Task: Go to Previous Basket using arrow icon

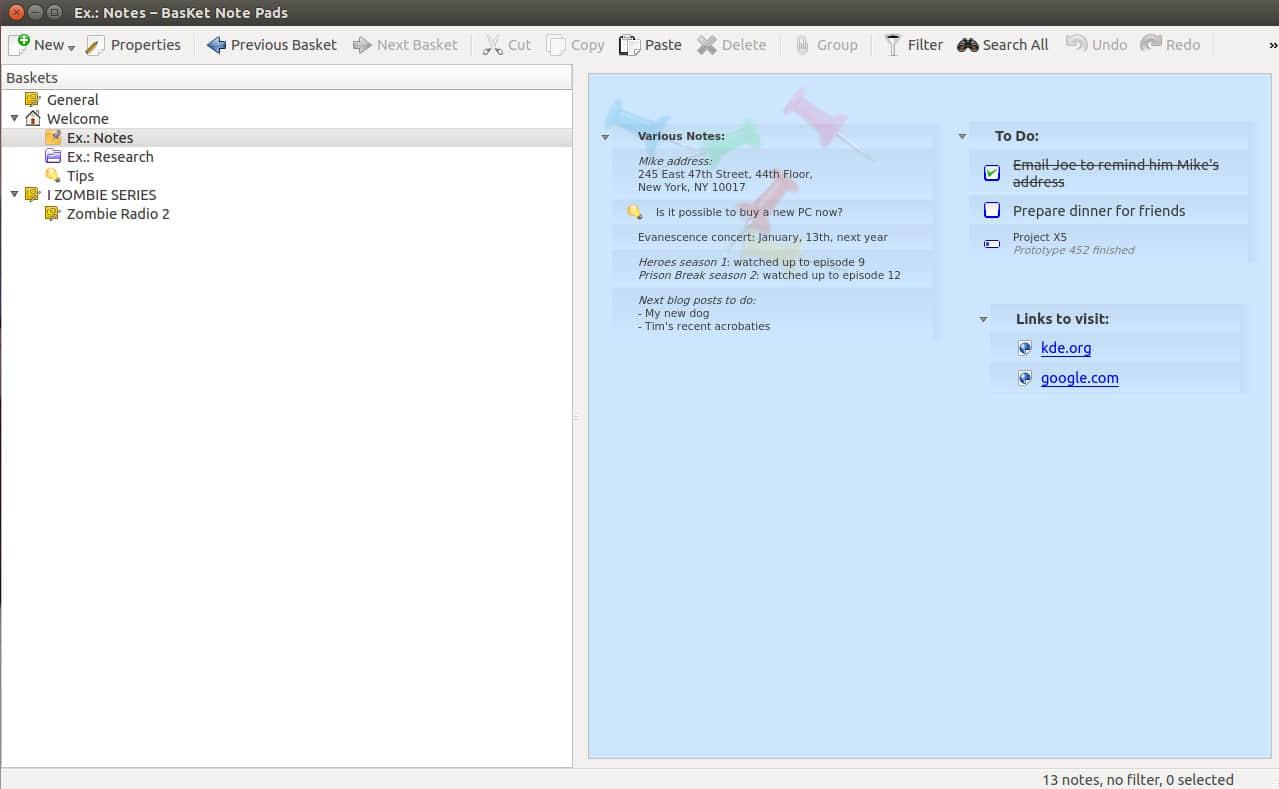Action: coord(216,45)
